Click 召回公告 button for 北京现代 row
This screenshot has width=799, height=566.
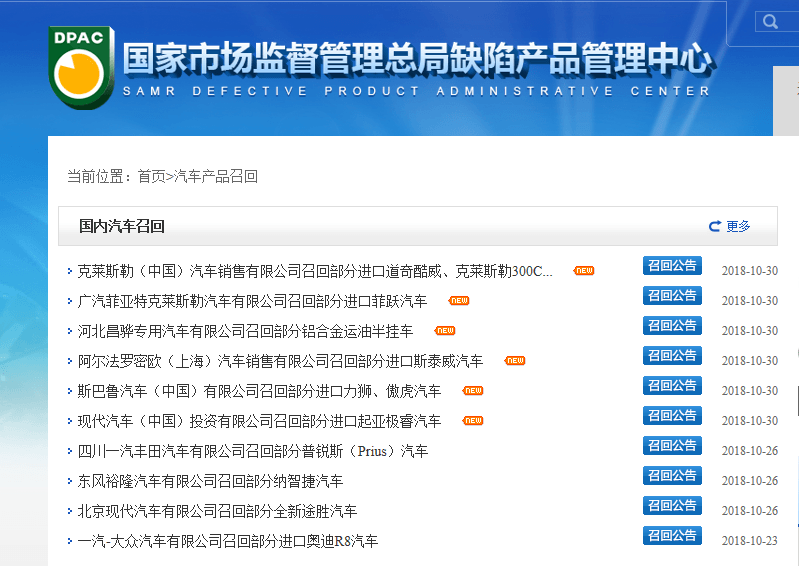tap(672, 506)
